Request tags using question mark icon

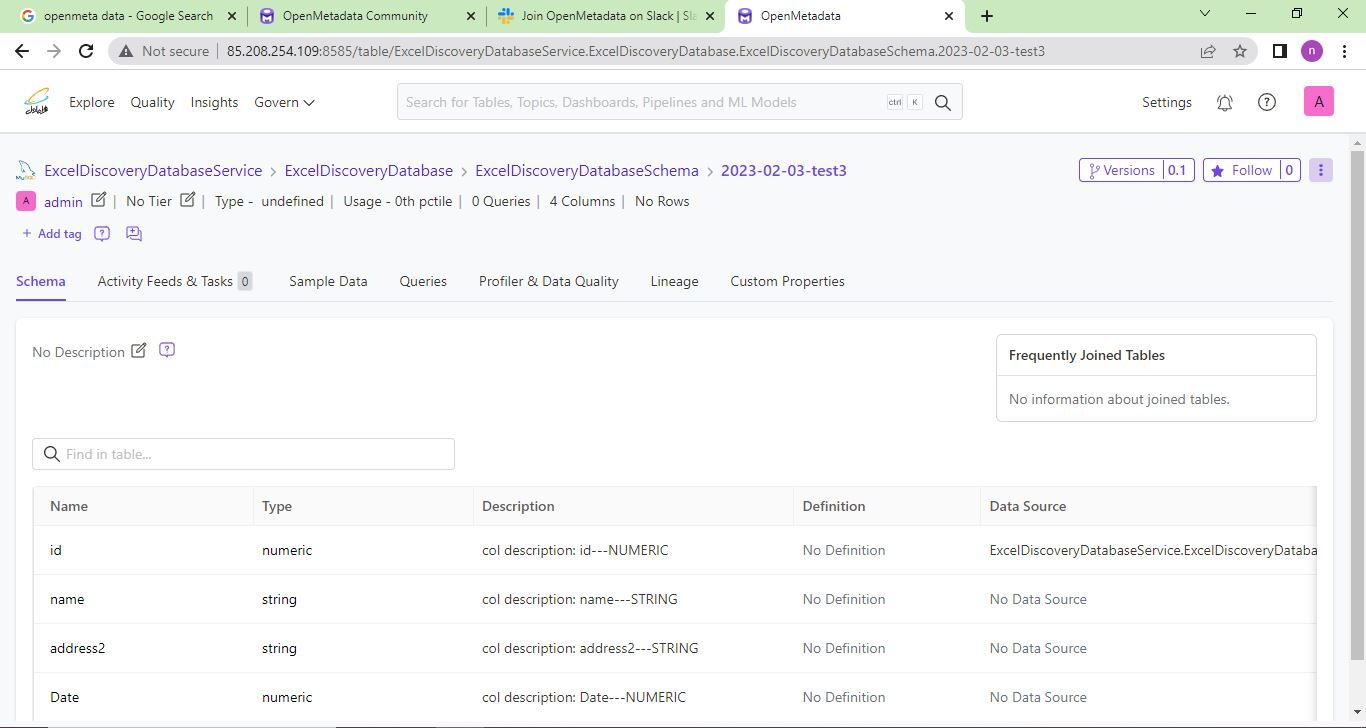pos(102,233)
